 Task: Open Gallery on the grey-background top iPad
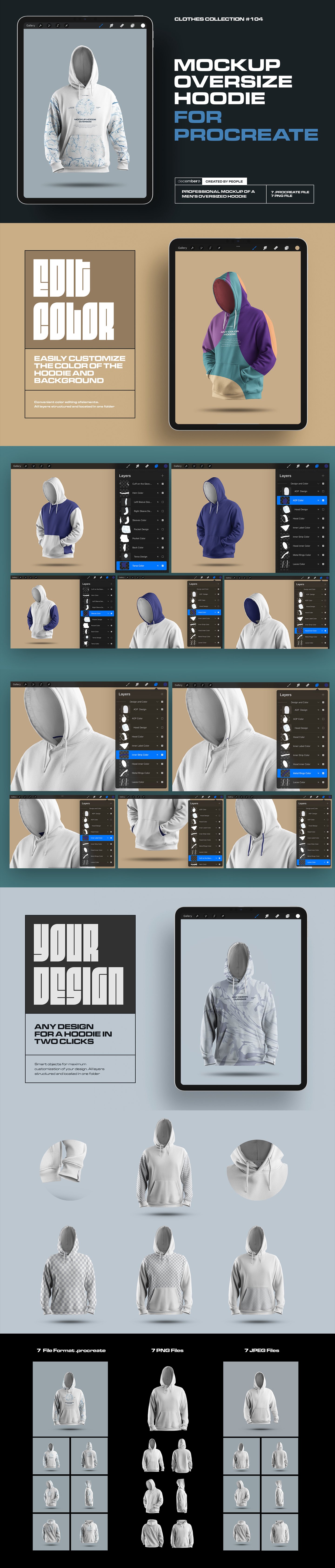30,26
